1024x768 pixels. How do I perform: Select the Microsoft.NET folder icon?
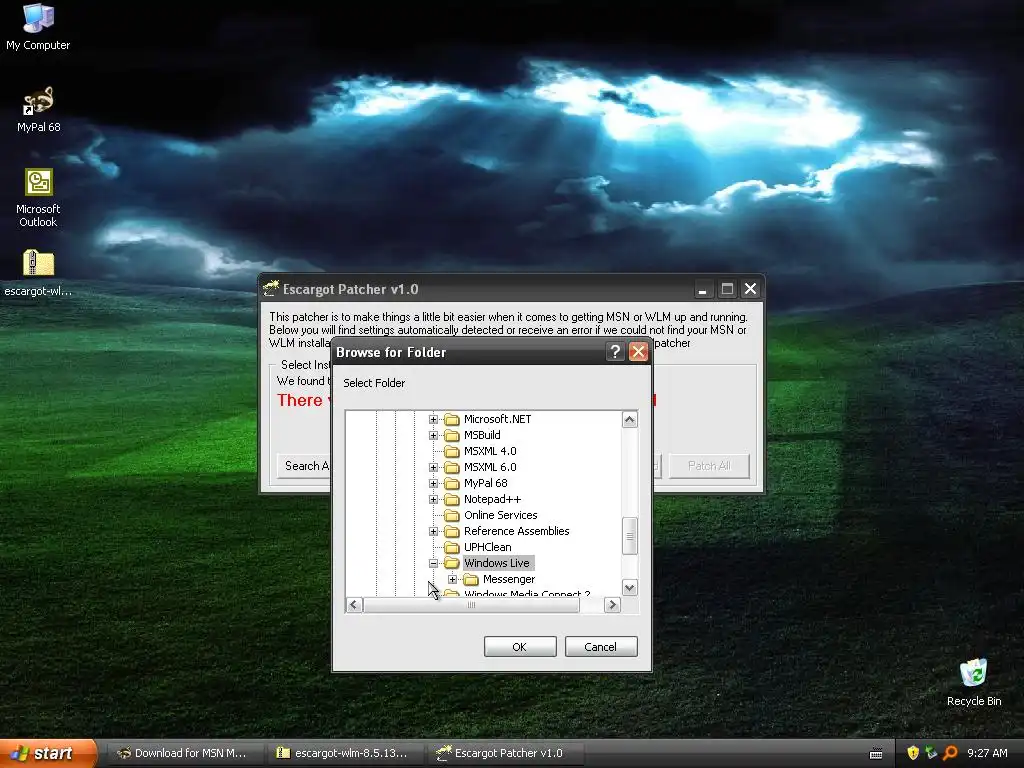pyautogui.click(x=452, y=419)
